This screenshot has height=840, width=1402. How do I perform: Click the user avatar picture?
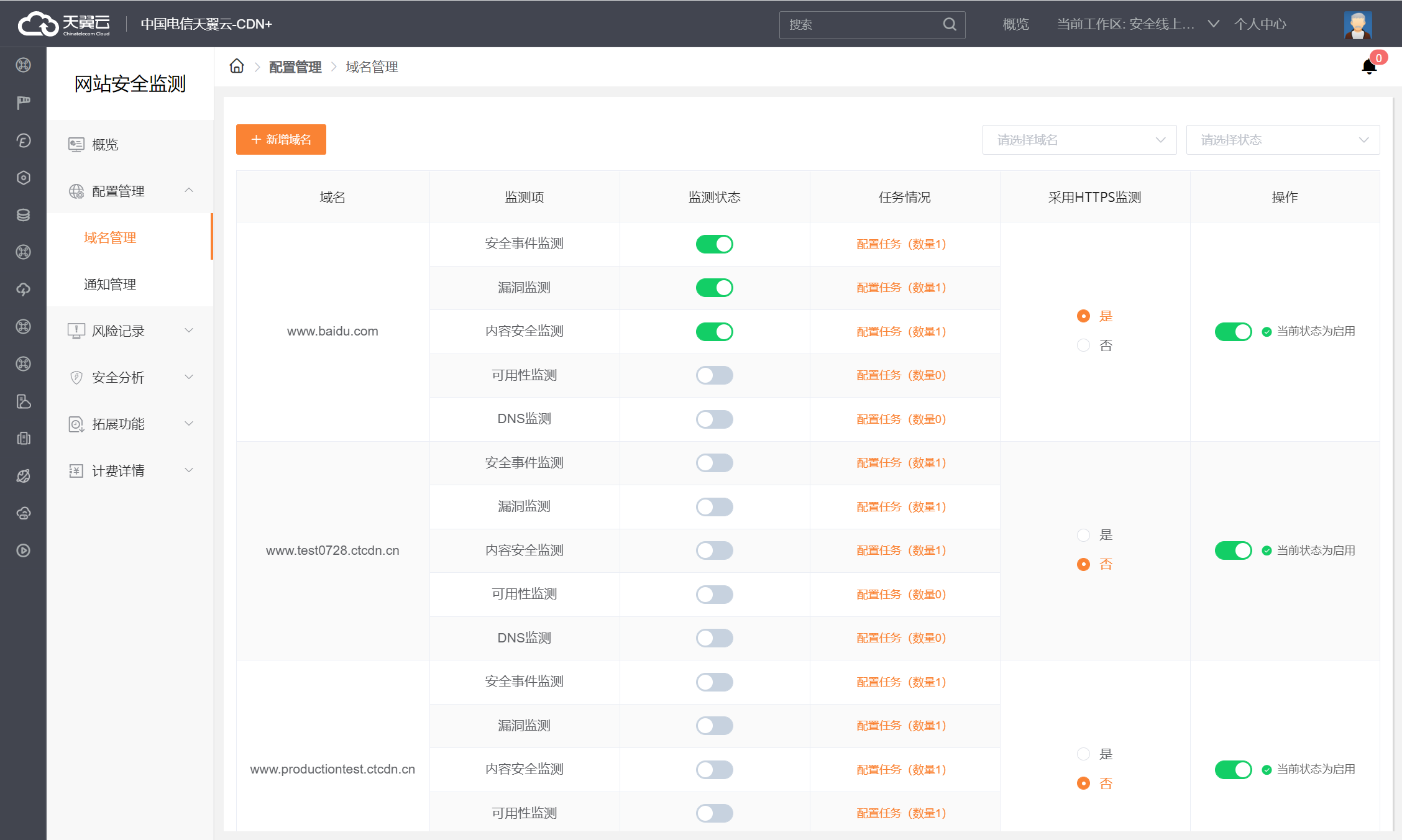coord(1357,24)
